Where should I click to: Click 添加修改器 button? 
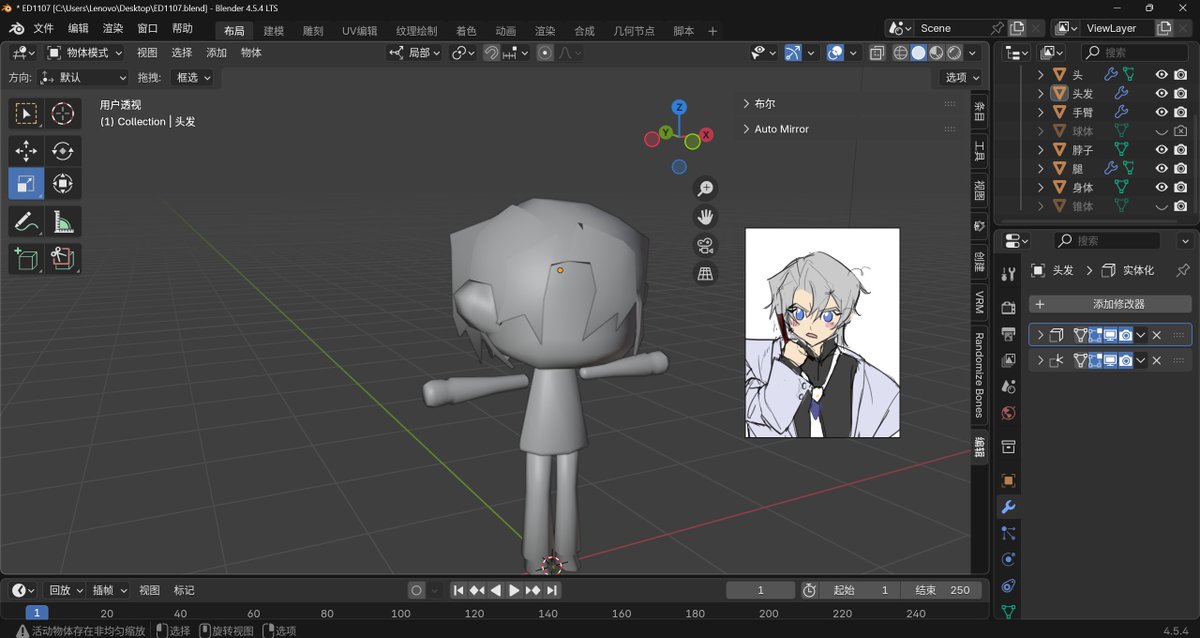coord(1111,304)
